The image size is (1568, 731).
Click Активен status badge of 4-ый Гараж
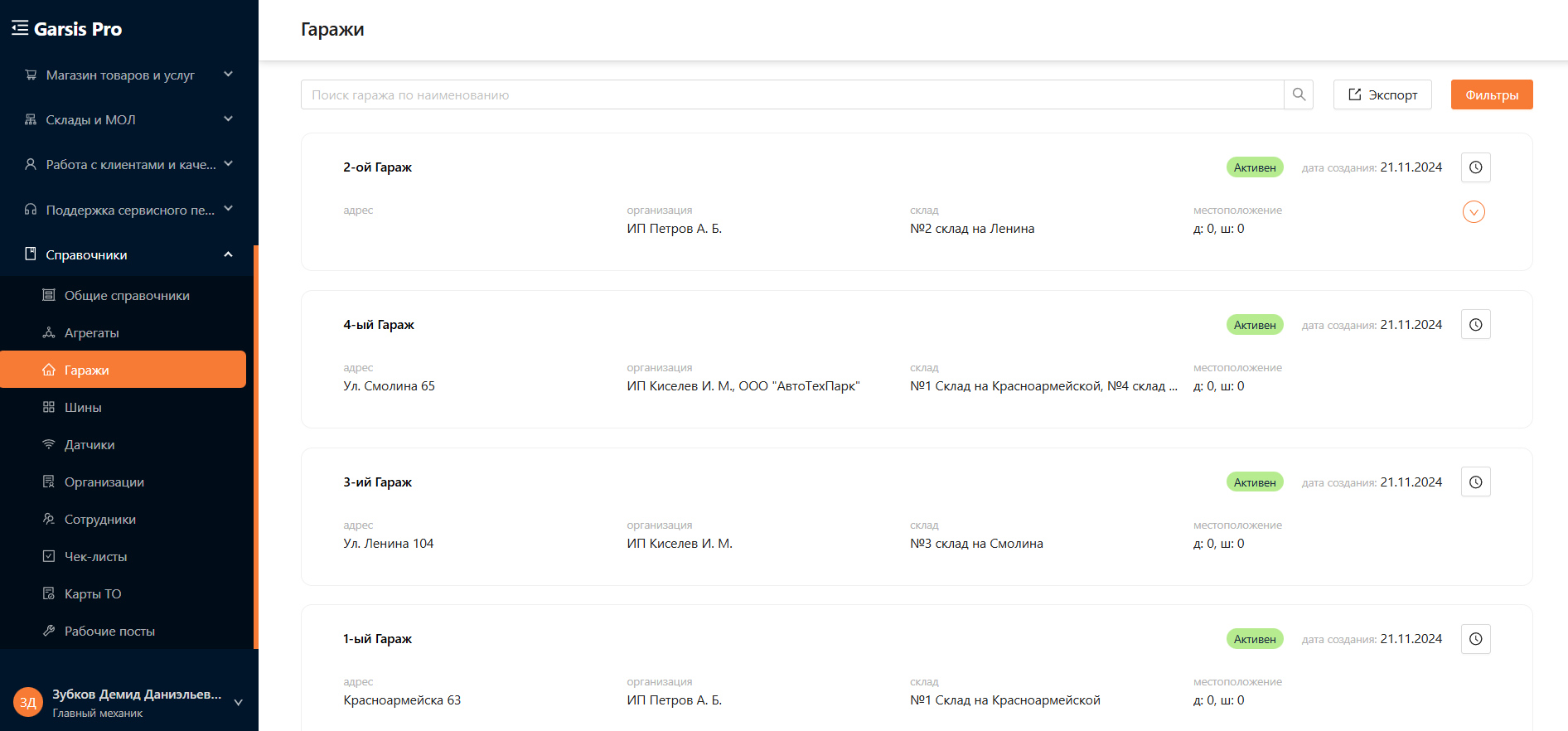[1255, 325]
